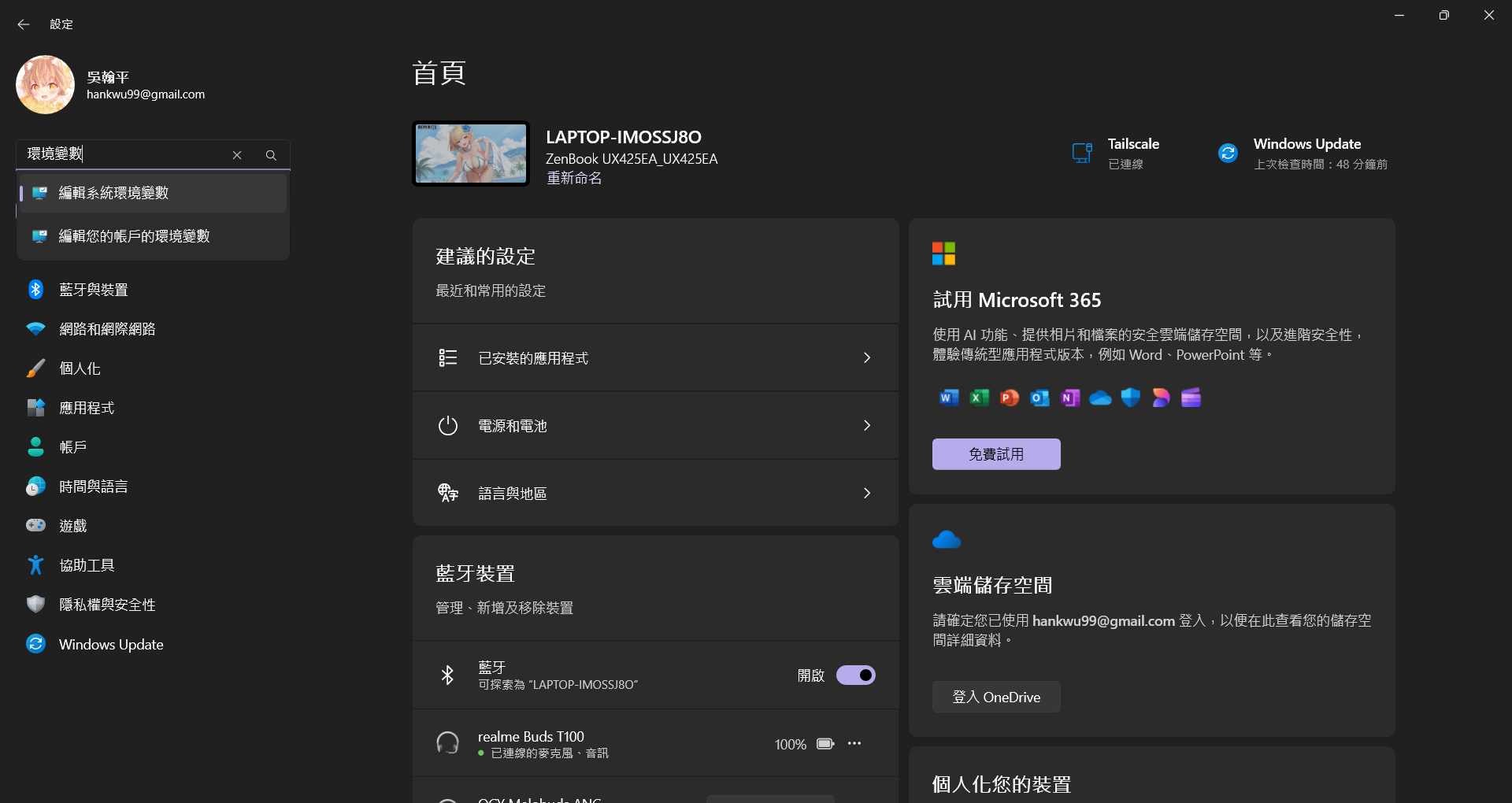Image resolution: width=1512 pixels, height=803 pixels.
Task: Click the Tailscale network icon
Action: pyautogui.click(x=1083, y=153)
